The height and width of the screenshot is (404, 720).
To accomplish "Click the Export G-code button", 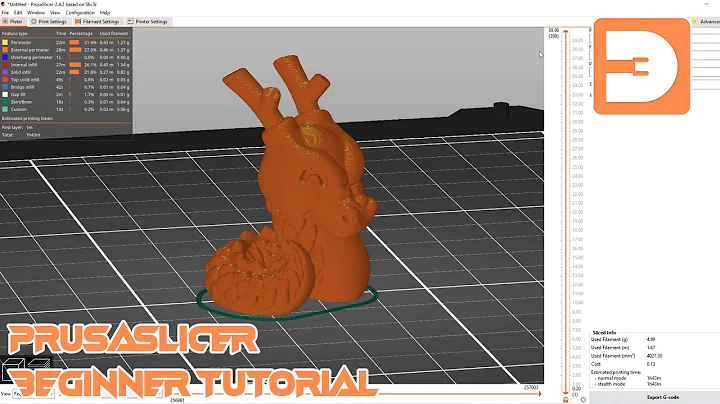I will click(x=663, y=397).
